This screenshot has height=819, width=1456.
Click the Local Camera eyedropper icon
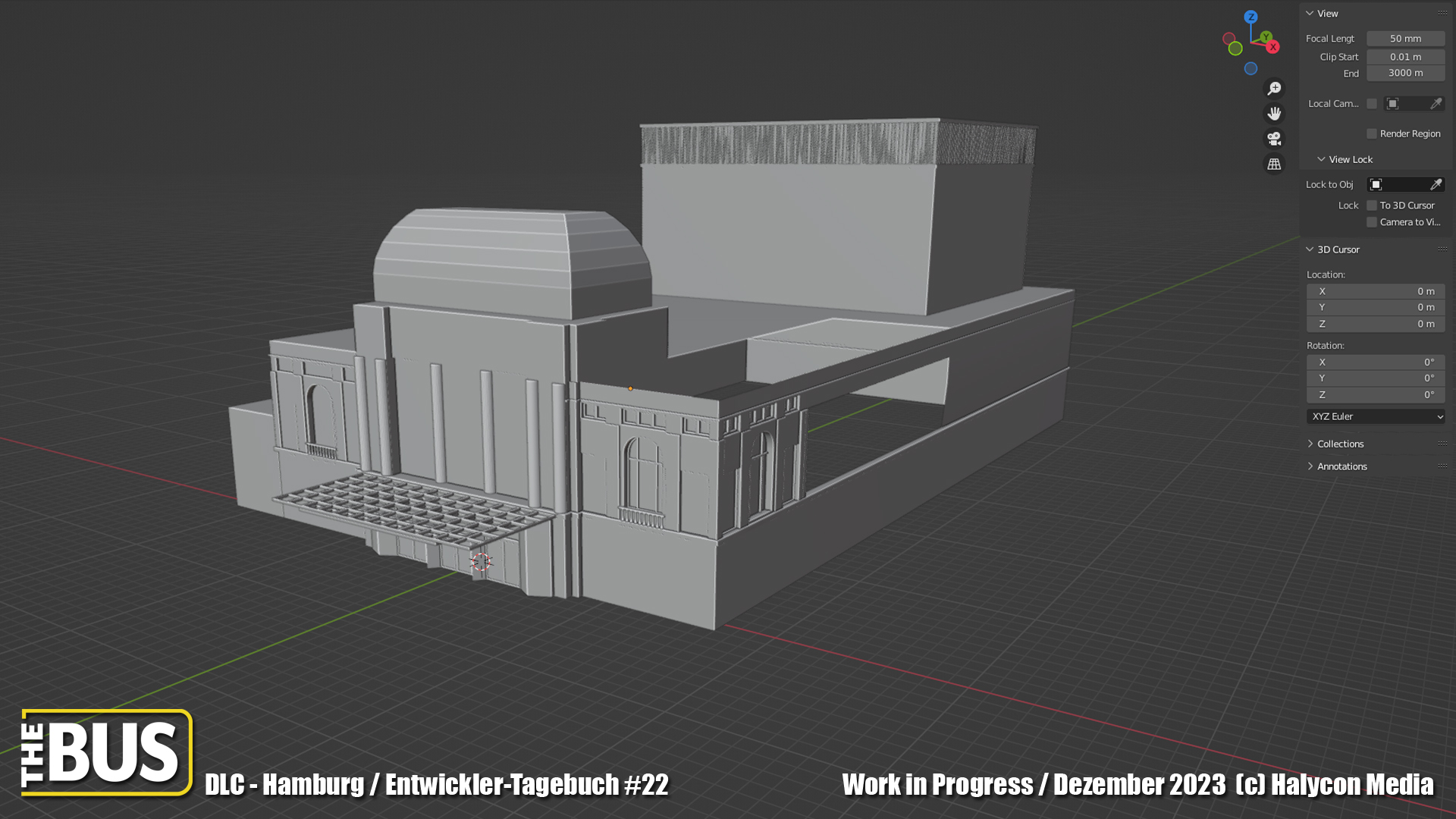tap(1436, 103)
